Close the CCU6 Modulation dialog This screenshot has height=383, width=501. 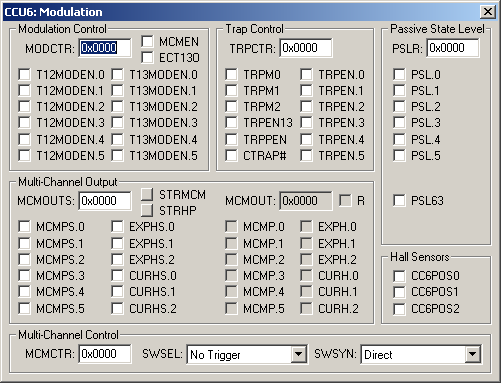tap(488, 12)
